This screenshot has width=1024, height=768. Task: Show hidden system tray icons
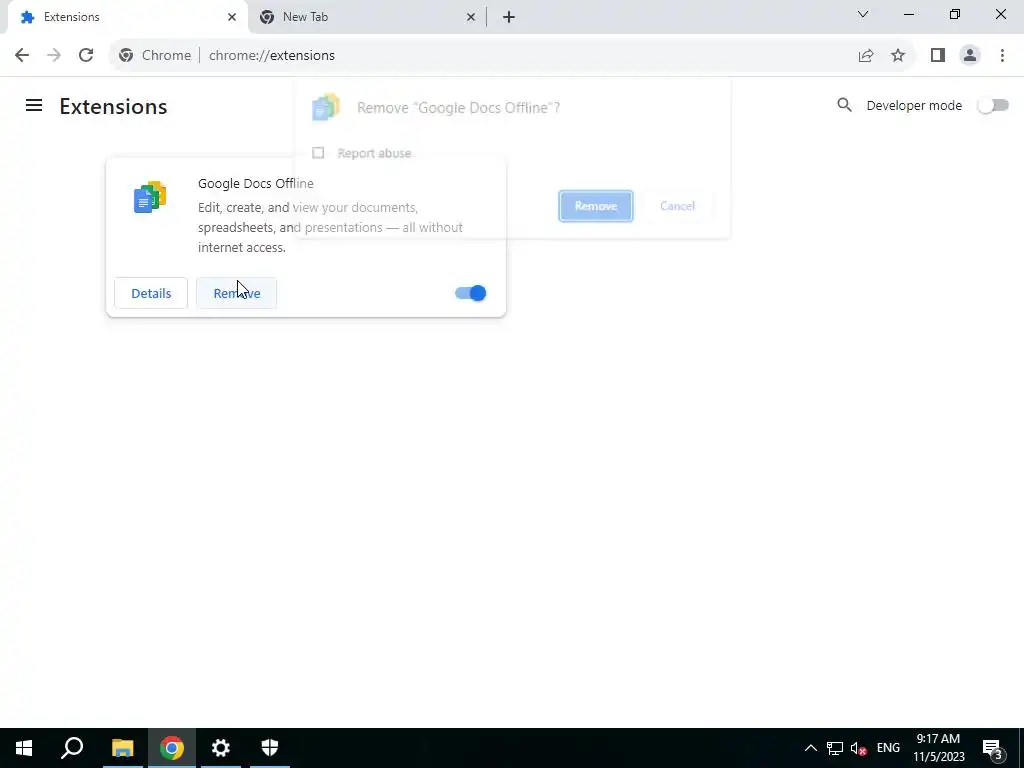pos(810,748)
